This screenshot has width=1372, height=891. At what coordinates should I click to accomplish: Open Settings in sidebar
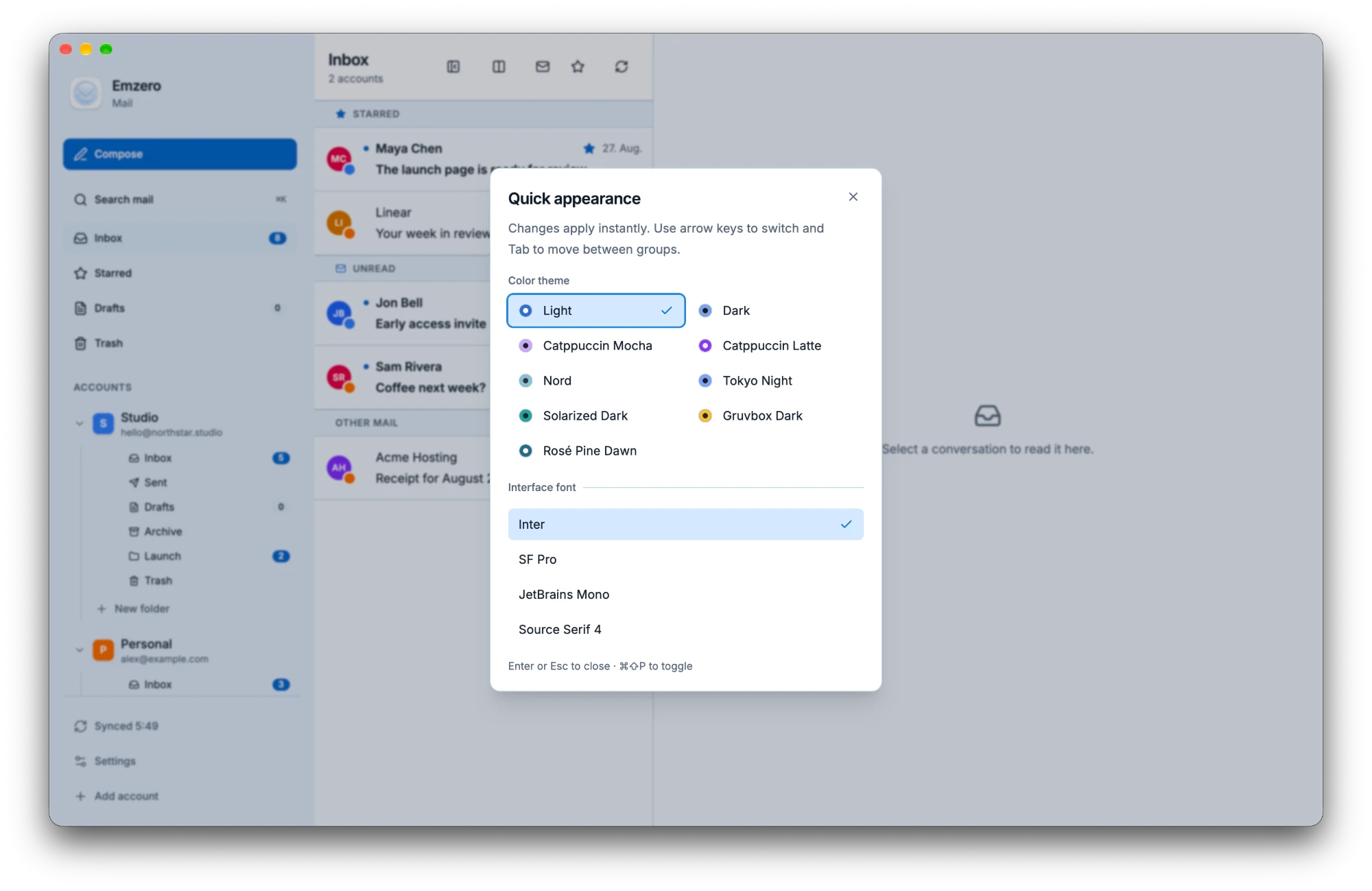tap(106, 761)
